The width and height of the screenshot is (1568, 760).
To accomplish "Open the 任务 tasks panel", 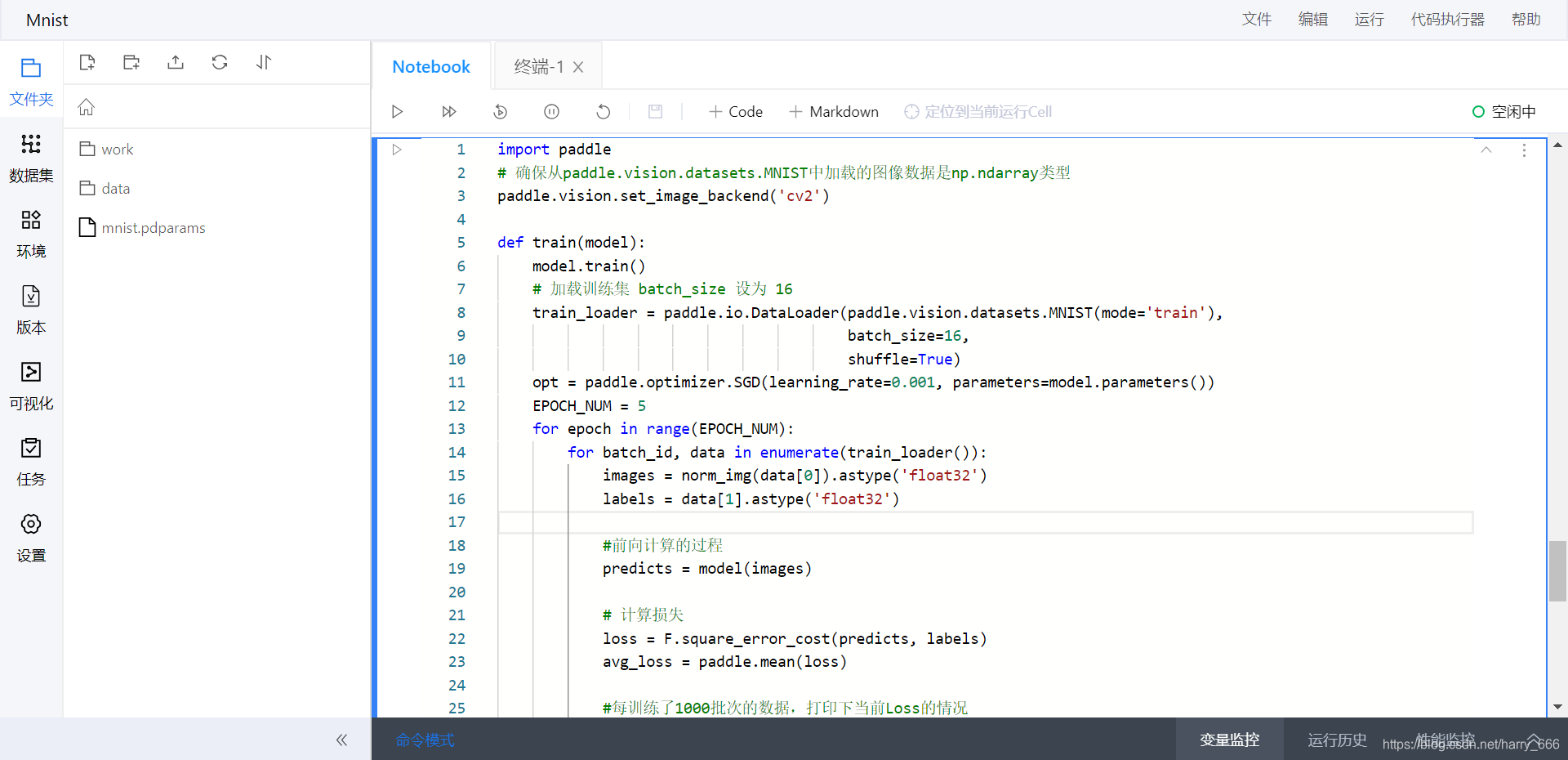I will point(31,463).
